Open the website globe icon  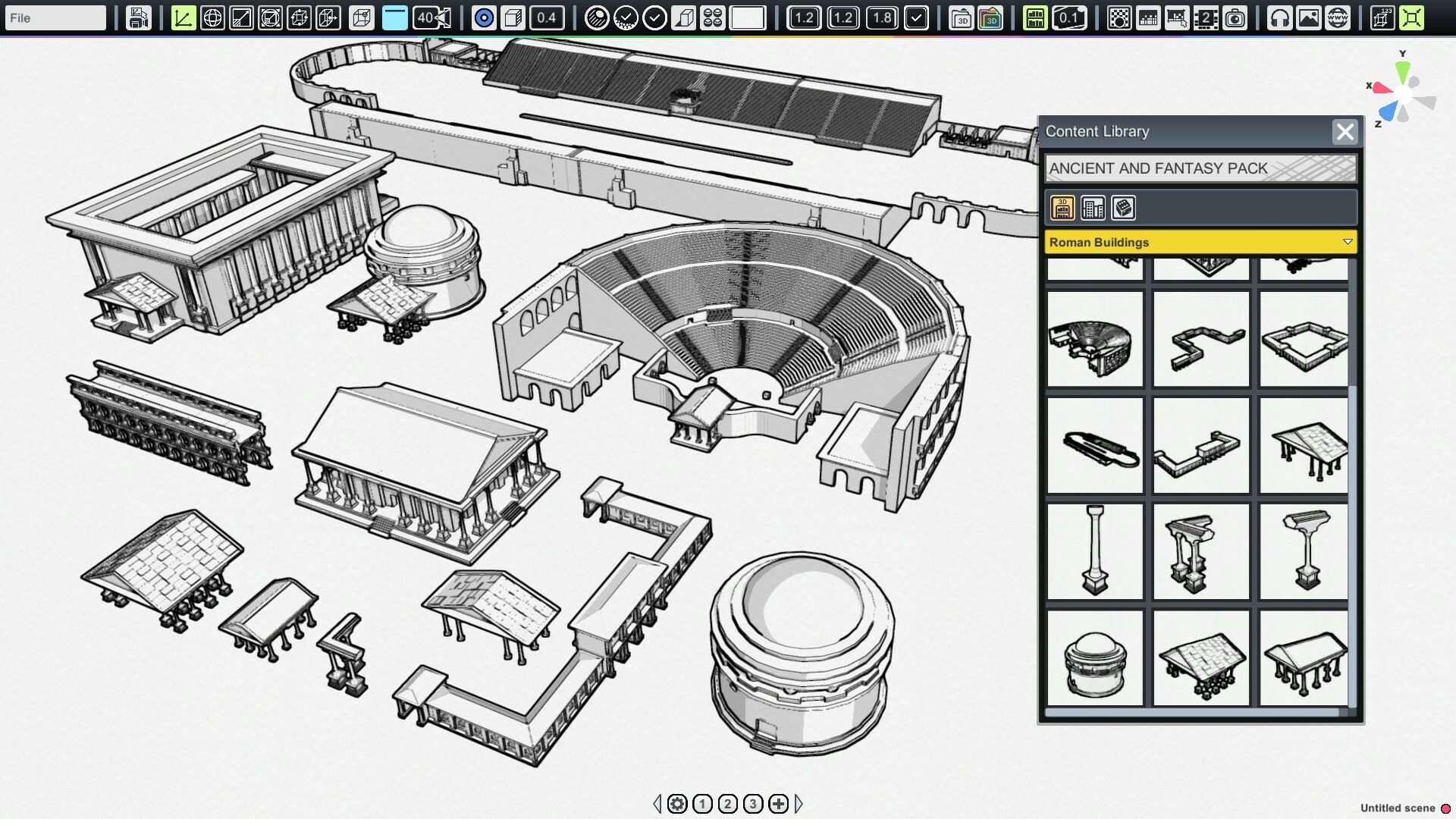1337,17
